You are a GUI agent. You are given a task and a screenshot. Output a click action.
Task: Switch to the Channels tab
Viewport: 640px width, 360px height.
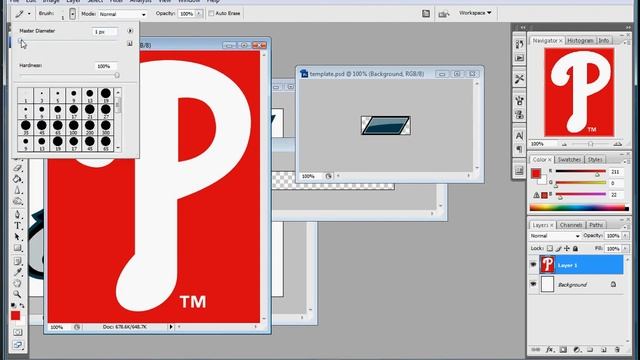571,225
